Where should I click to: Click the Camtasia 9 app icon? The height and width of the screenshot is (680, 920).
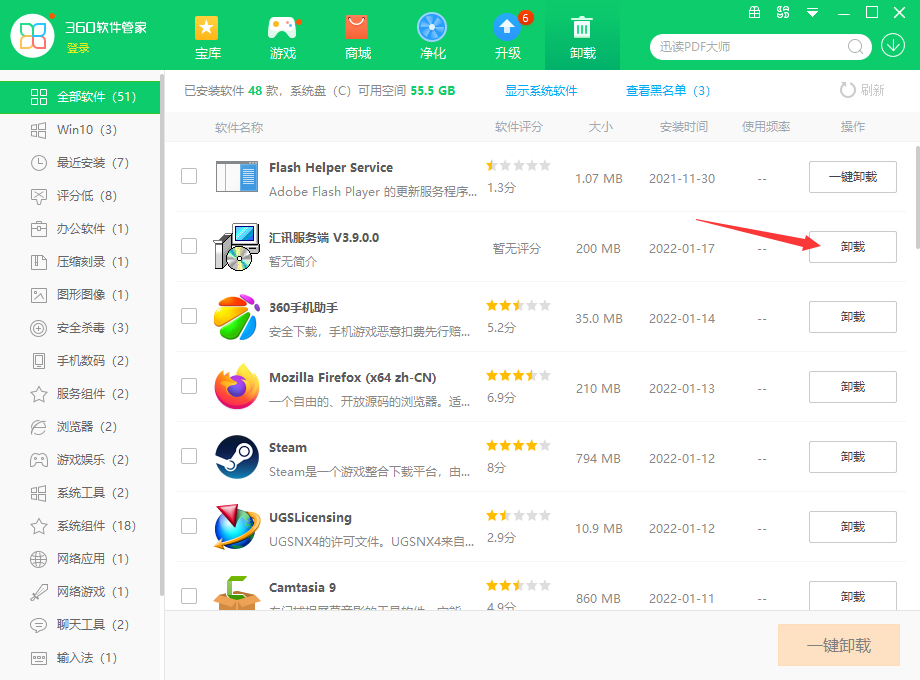point(236,593)
